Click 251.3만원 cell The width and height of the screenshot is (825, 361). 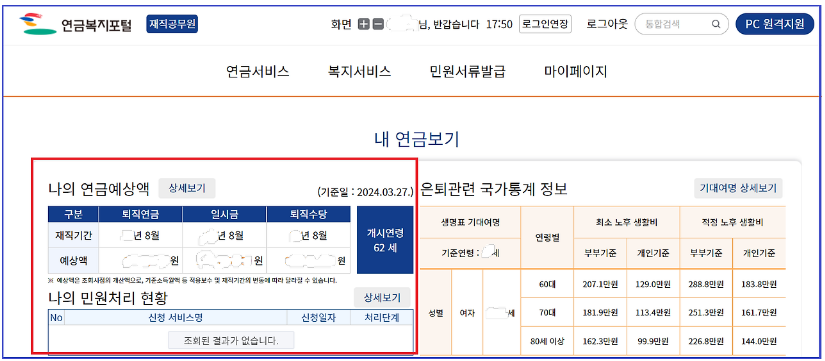(x=706, y=312)
